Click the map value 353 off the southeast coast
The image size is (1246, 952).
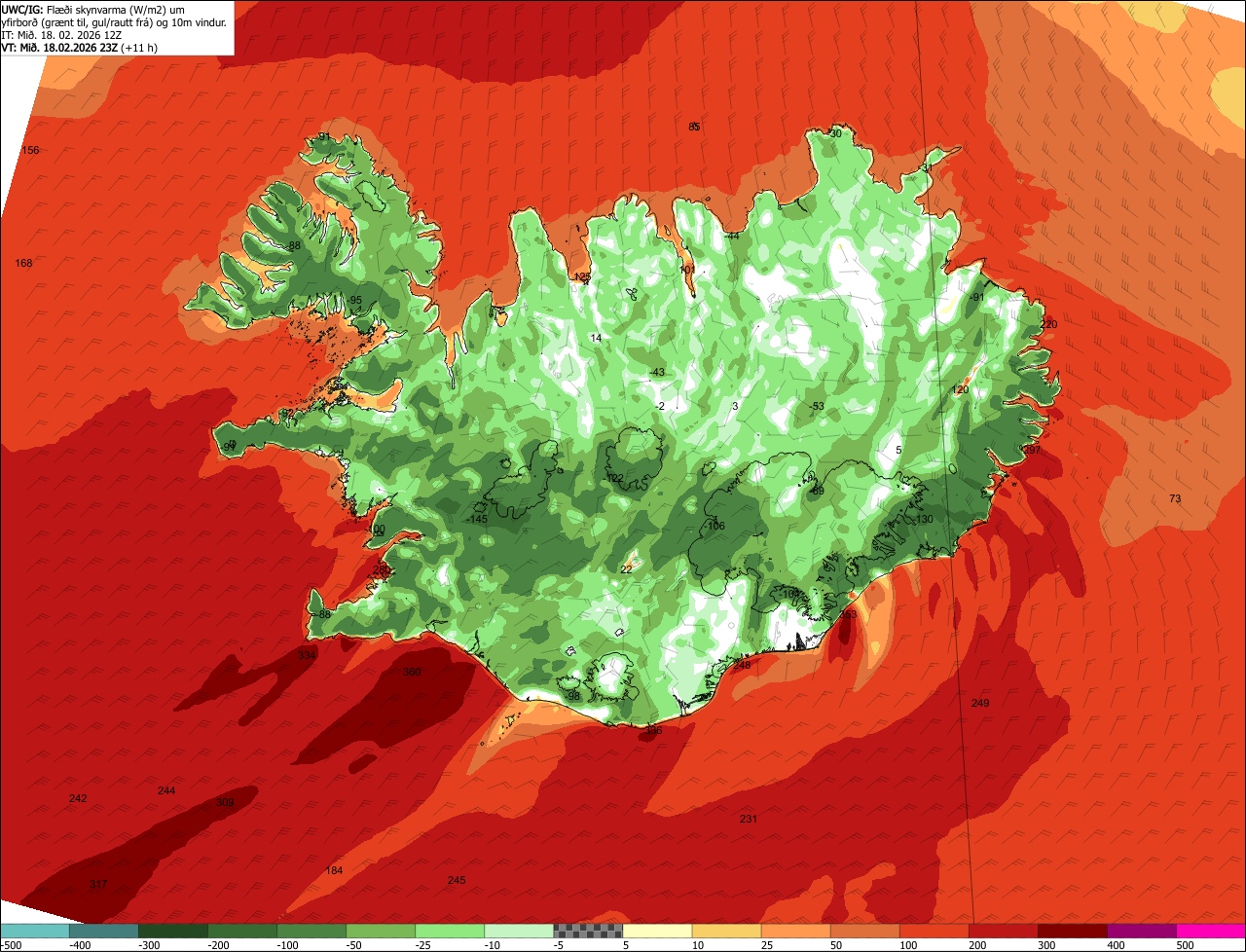[x=848, y=615]
